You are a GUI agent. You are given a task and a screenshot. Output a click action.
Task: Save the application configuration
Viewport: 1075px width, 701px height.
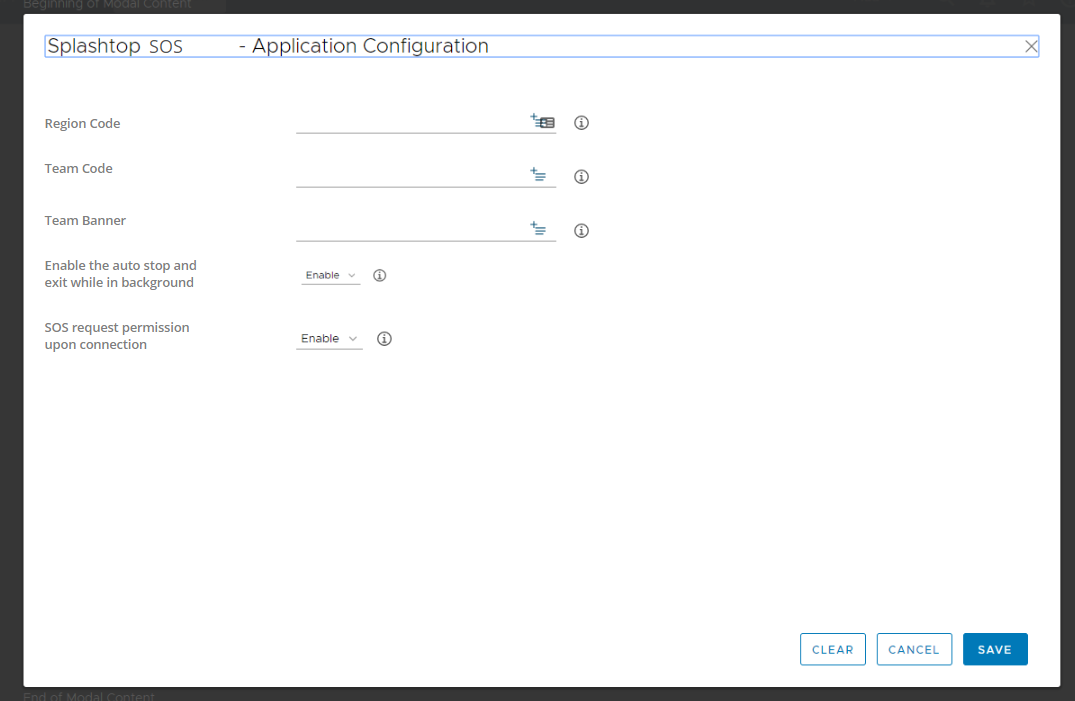995,649
